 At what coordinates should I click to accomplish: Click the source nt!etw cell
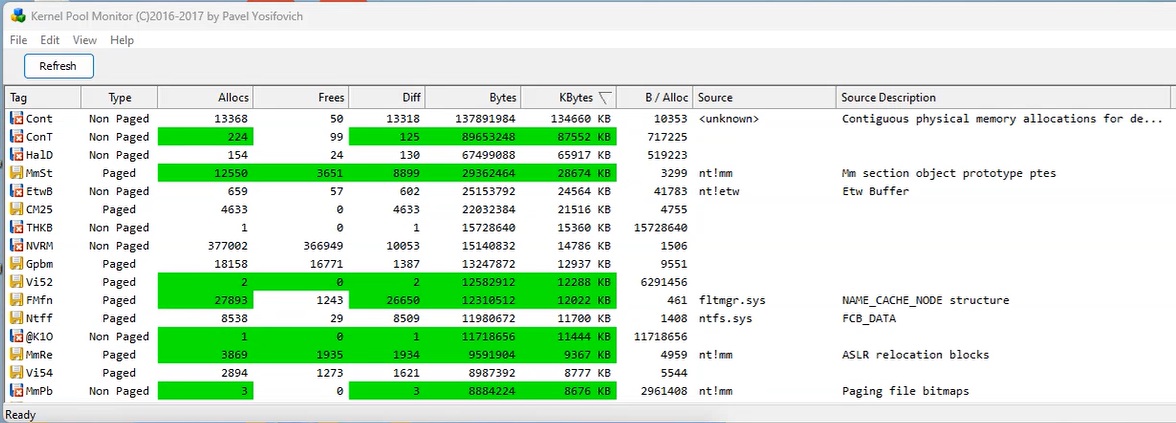718,191
